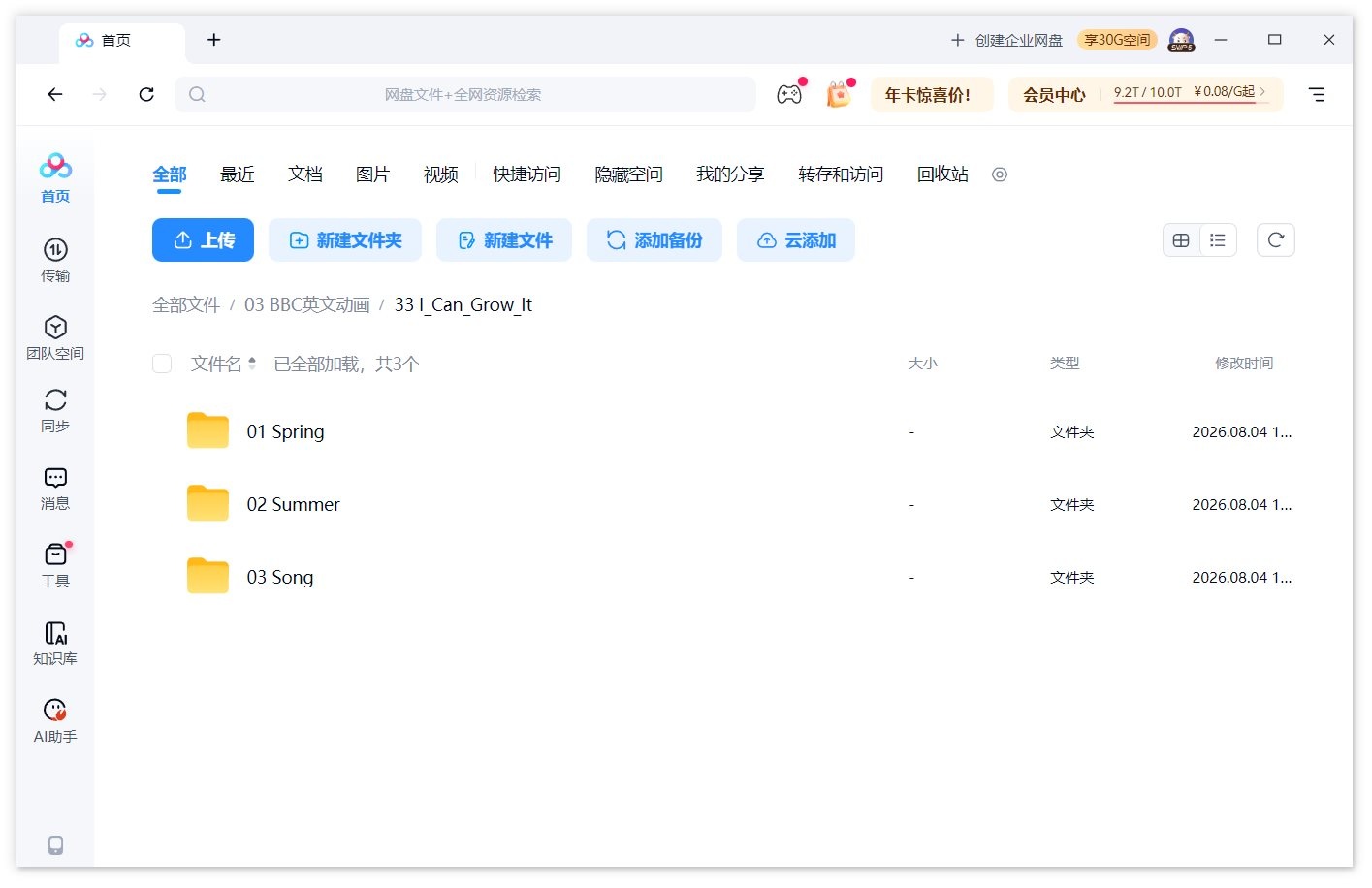Open the game controller icon
Image resolution: width=1372 pixels, height=888 pixels.
pos(789,94)
